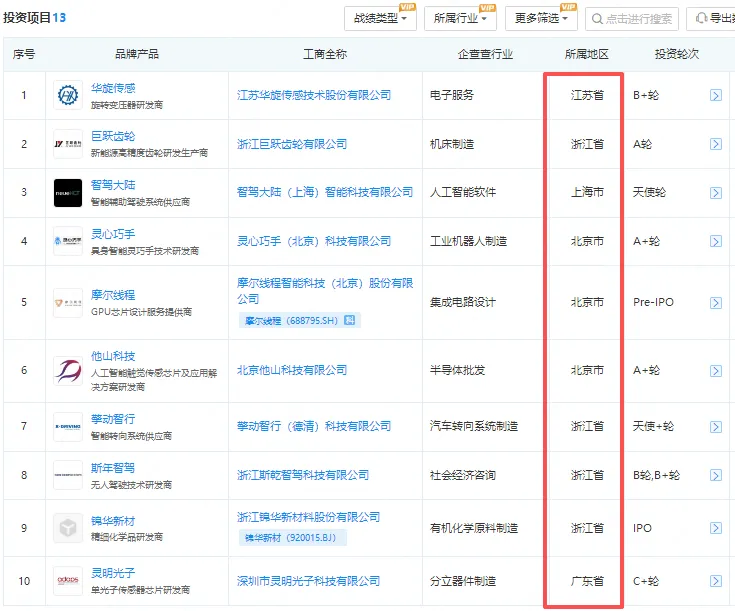
Task: Expand the 所属行业 dropdown
Action: [460, 18]
